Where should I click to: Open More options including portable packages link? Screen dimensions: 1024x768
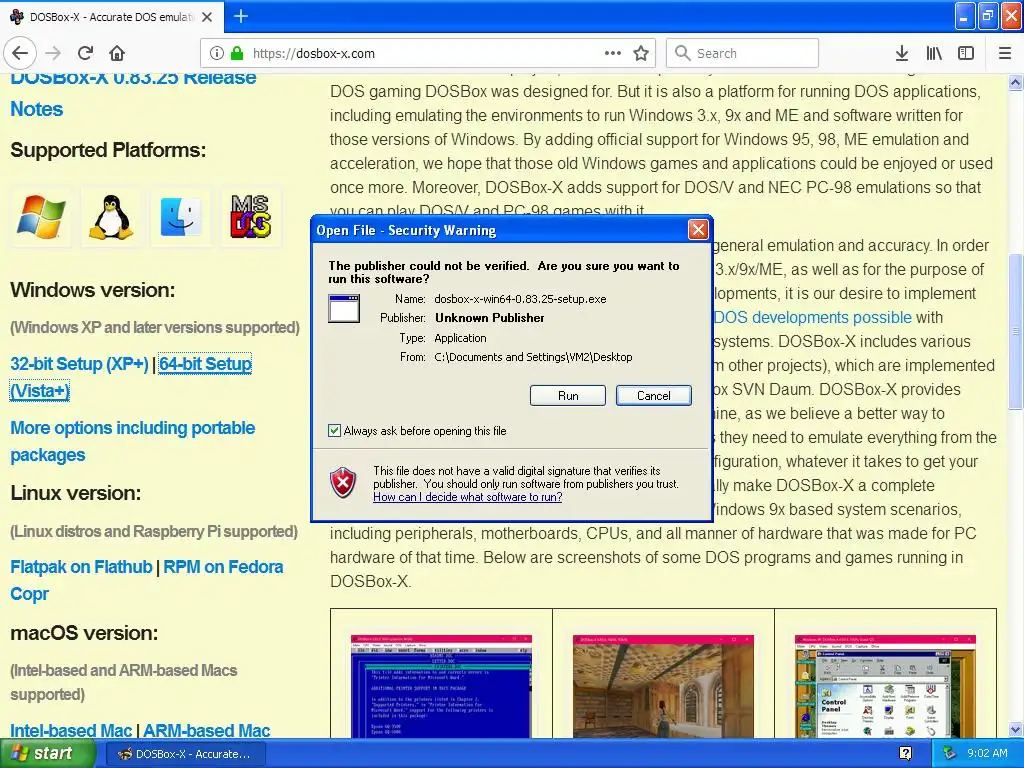tap(133, 441)
